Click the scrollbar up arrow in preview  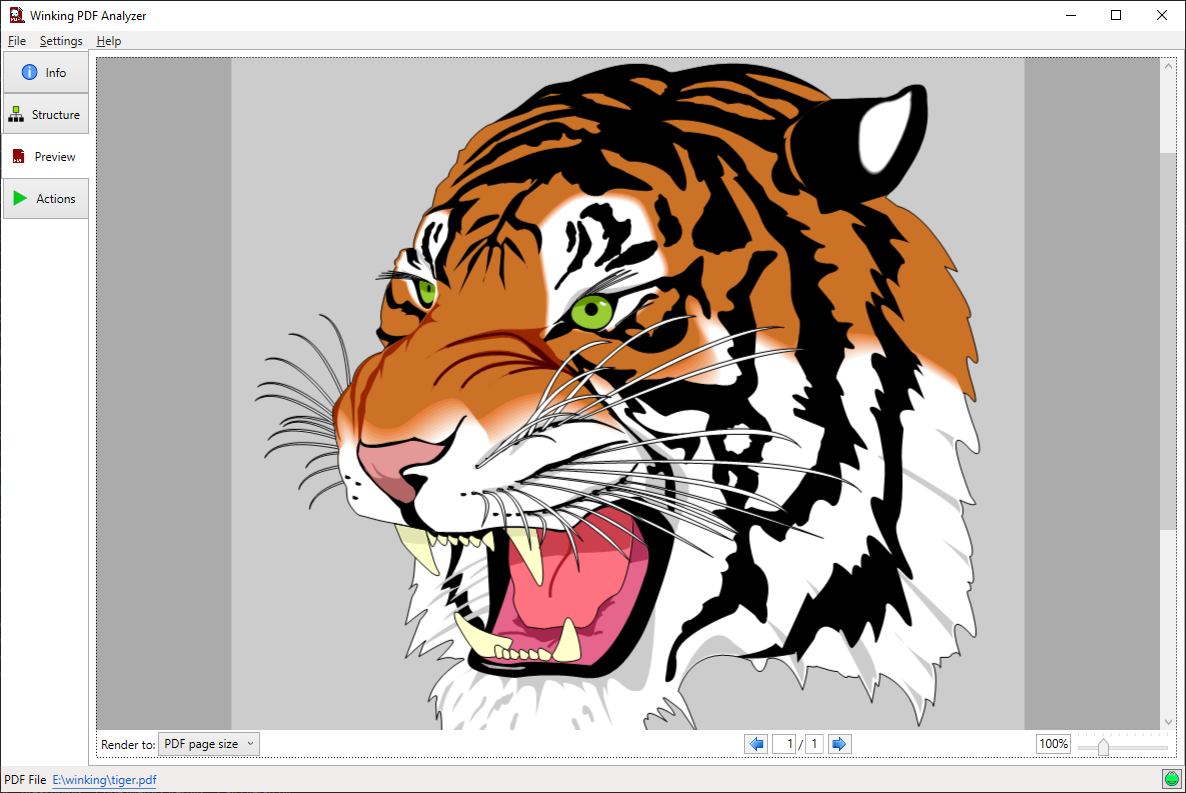(x=1168, y=66)
